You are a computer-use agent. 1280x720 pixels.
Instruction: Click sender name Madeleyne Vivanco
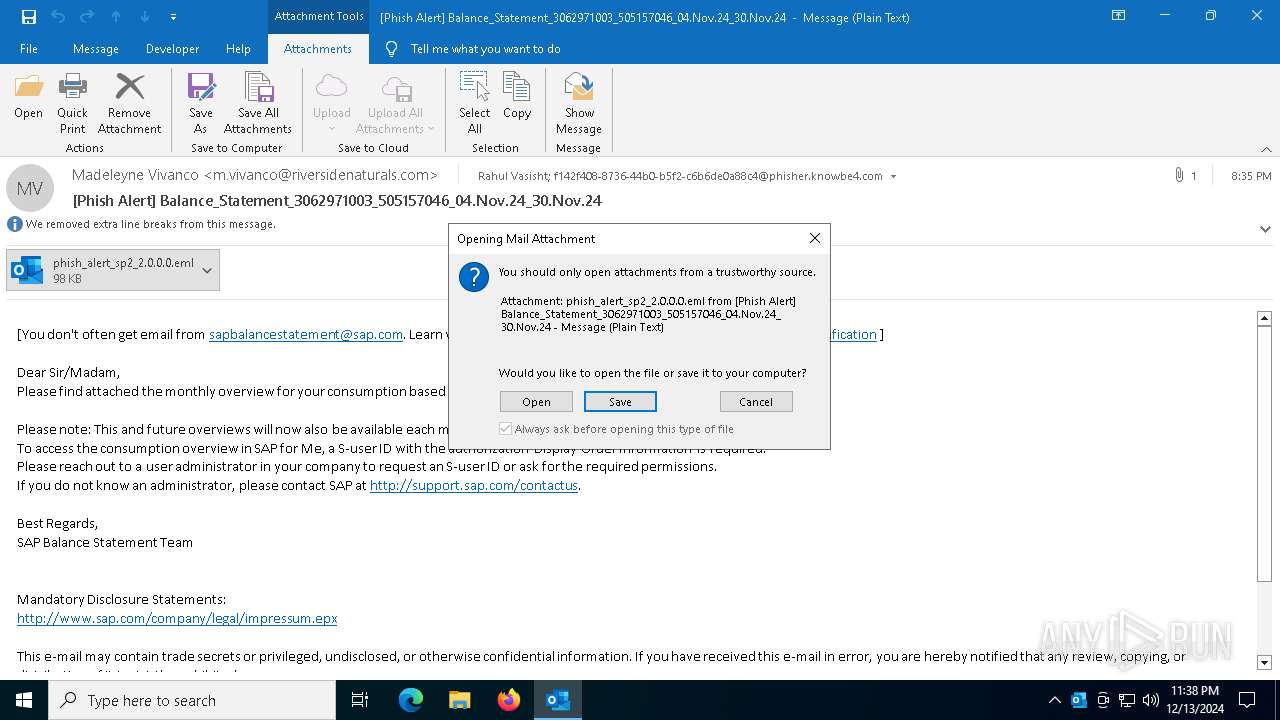tap(135, 175)
